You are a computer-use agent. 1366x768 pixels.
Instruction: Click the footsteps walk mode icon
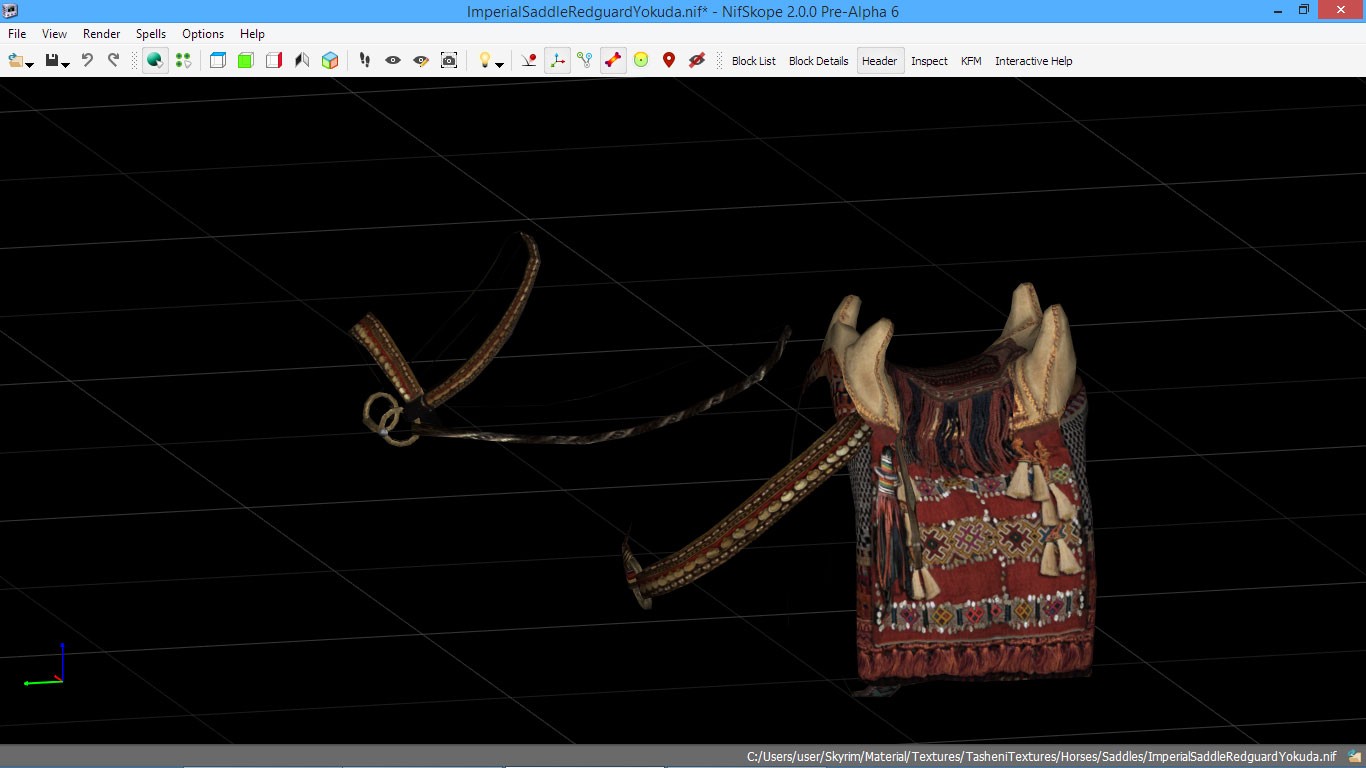365,60
